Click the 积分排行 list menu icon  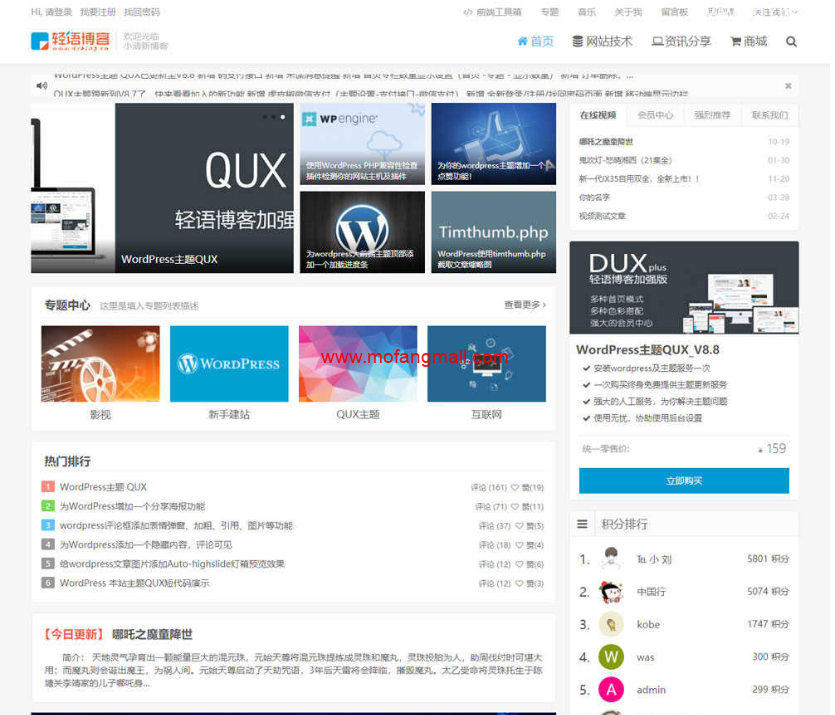[583, 524]
